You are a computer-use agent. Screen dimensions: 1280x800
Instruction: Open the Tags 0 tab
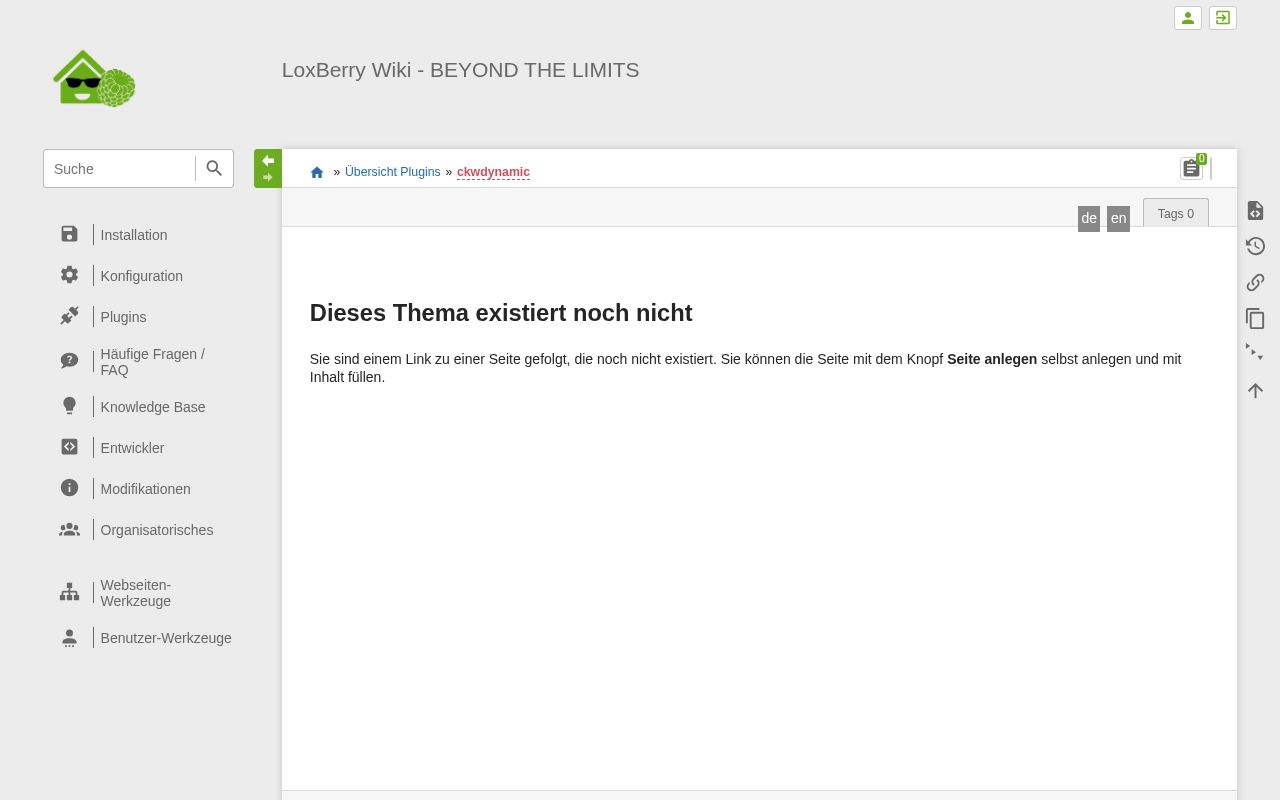(1176, 213)
